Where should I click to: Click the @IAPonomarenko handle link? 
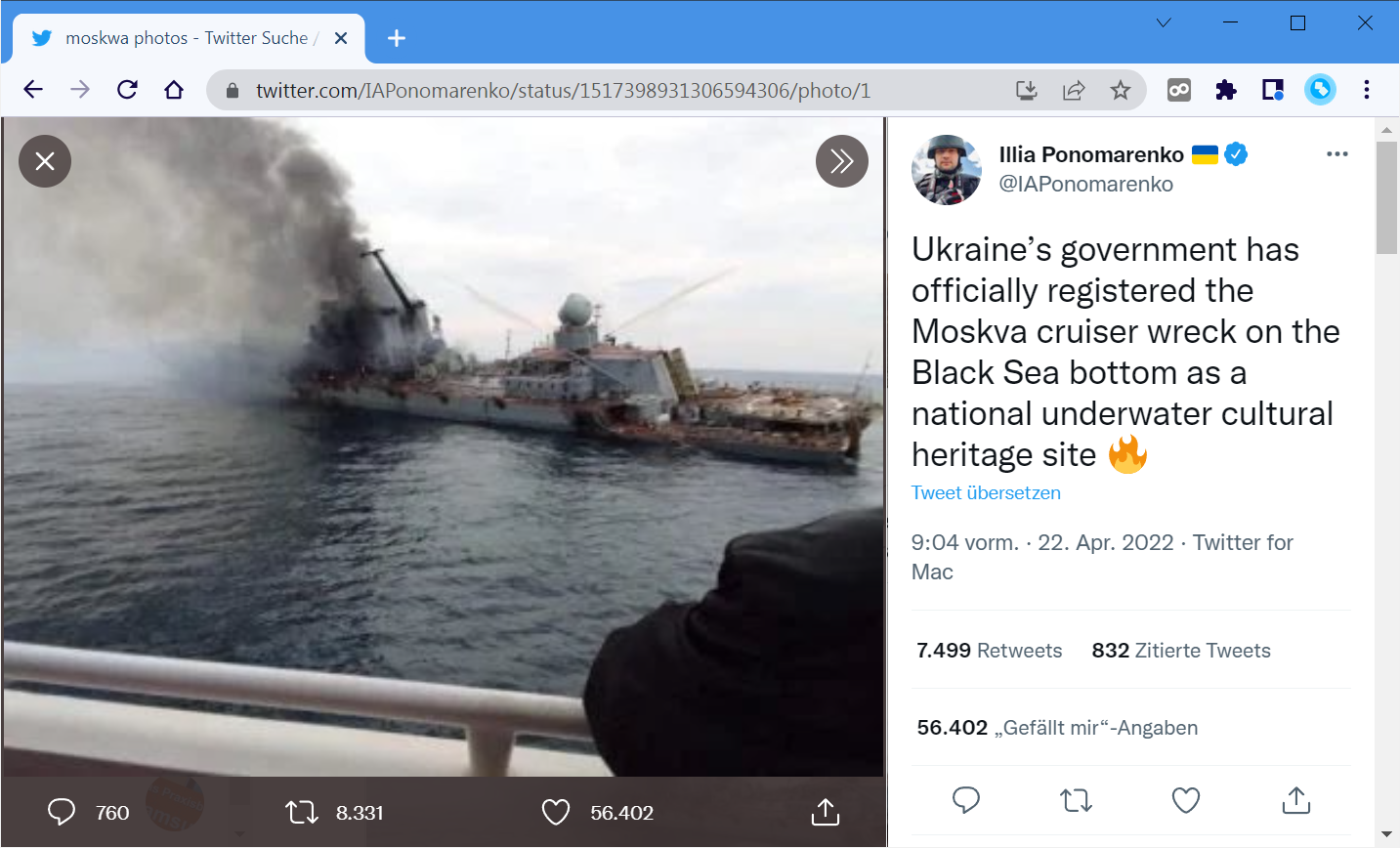coord(1085,185)
